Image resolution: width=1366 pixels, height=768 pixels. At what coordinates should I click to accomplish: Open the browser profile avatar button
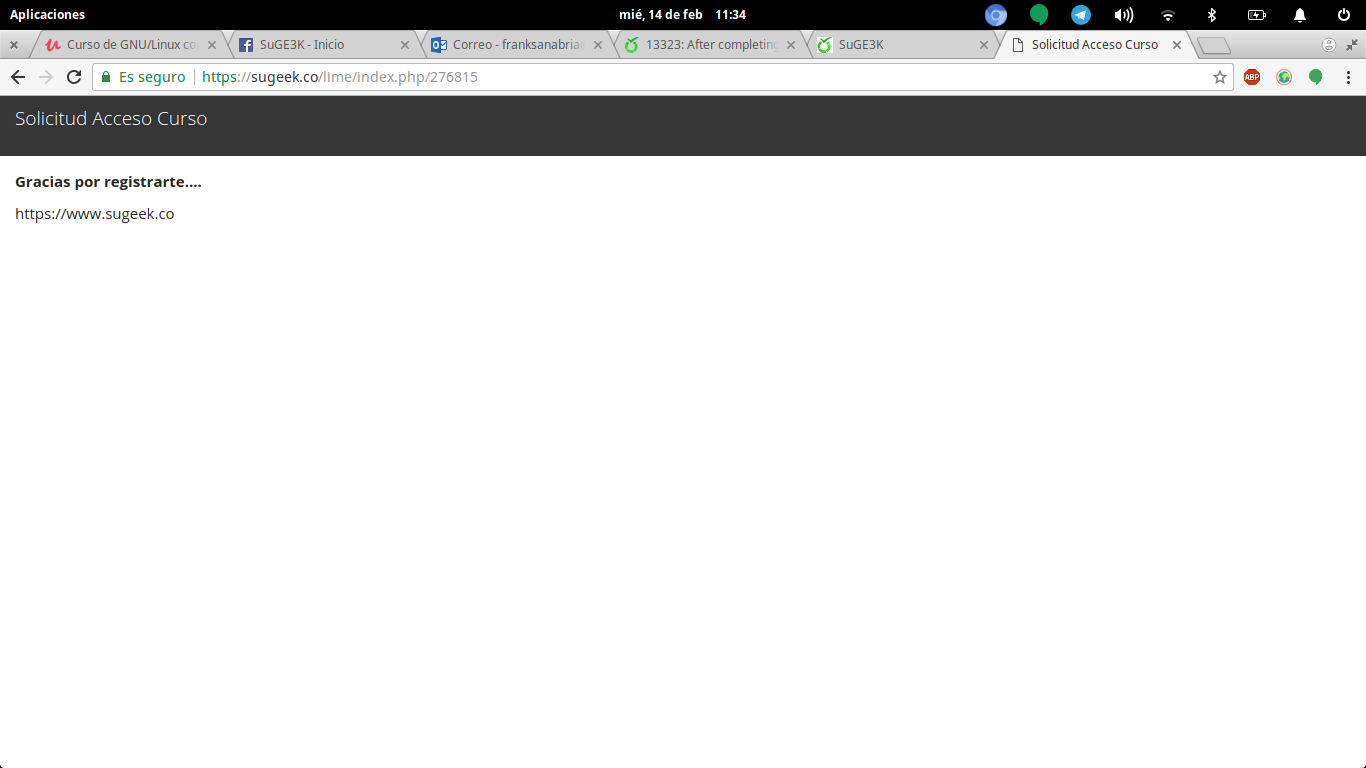pos(1329,45)
